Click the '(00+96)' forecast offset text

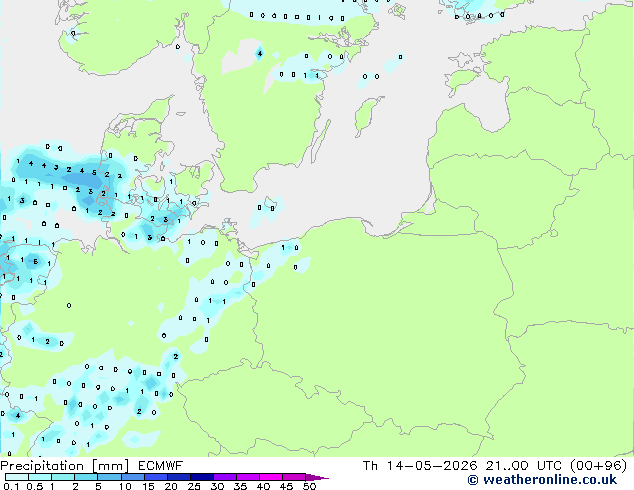[598, 466]
